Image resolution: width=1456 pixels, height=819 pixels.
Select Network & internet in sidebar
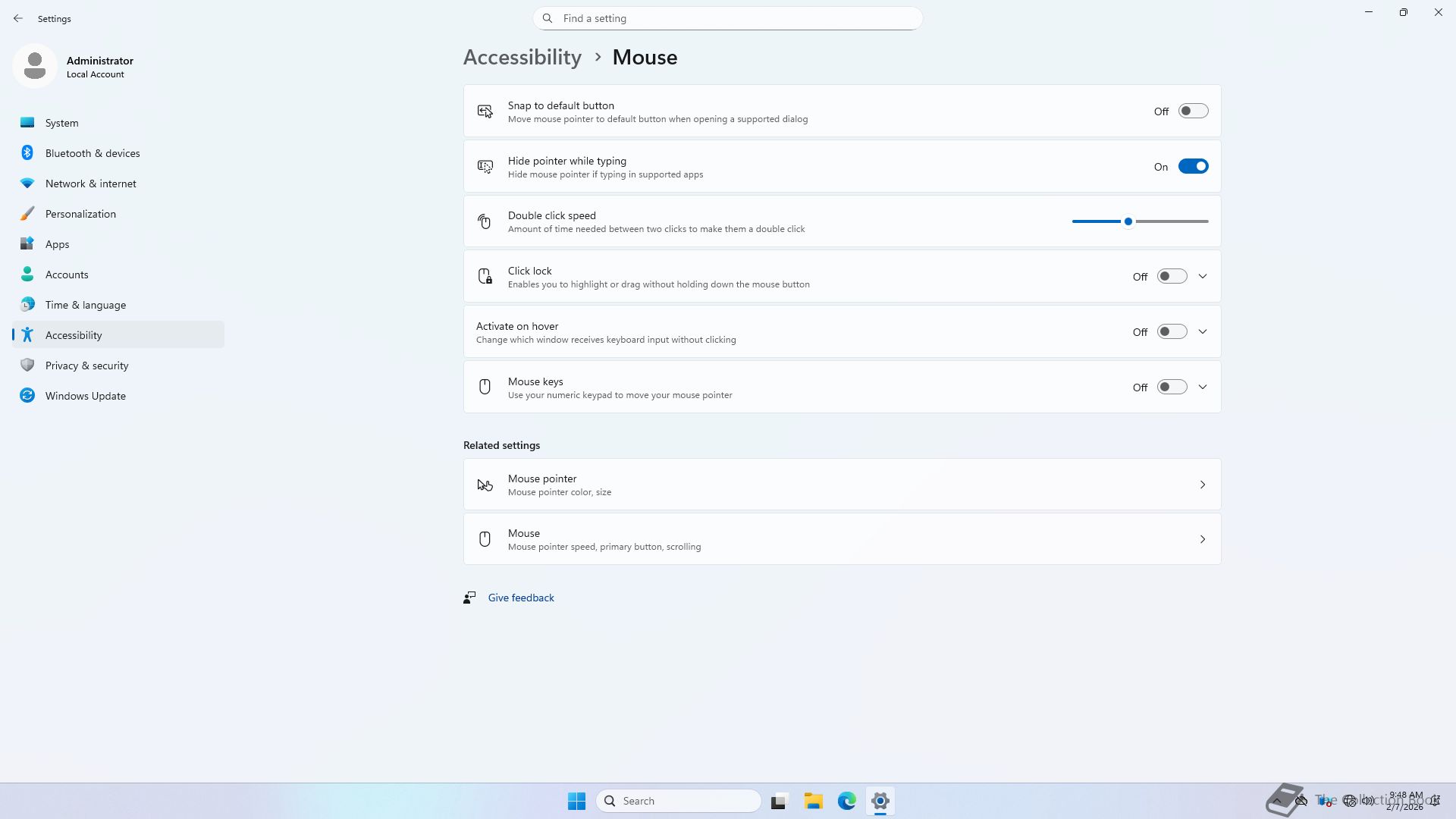91,184
